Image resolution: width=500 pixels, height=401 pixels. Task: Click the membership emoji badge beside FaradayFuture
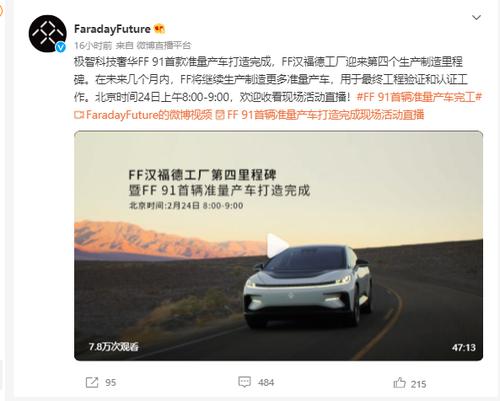(160, 29)
